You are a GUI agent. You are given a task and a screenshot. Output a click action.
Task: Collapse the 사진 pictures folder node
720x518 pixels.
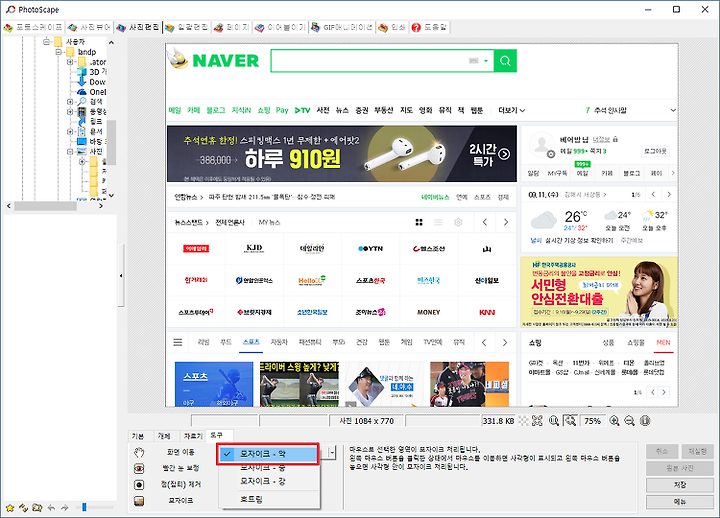70,152
